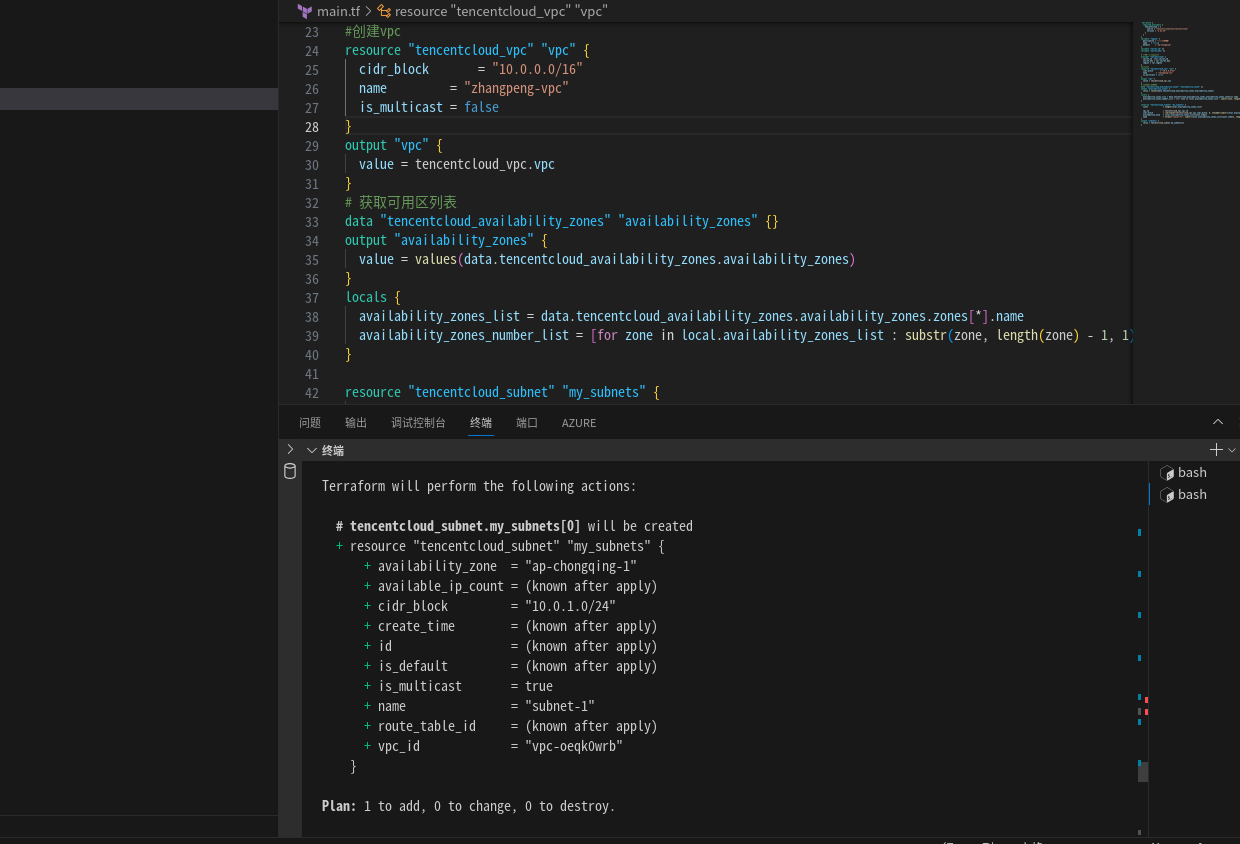Click resource "tencentcloud_vpc" breadcrumb segment
Screen dimensions: 1240x844
pyautogui.click(x=501, y=11)
